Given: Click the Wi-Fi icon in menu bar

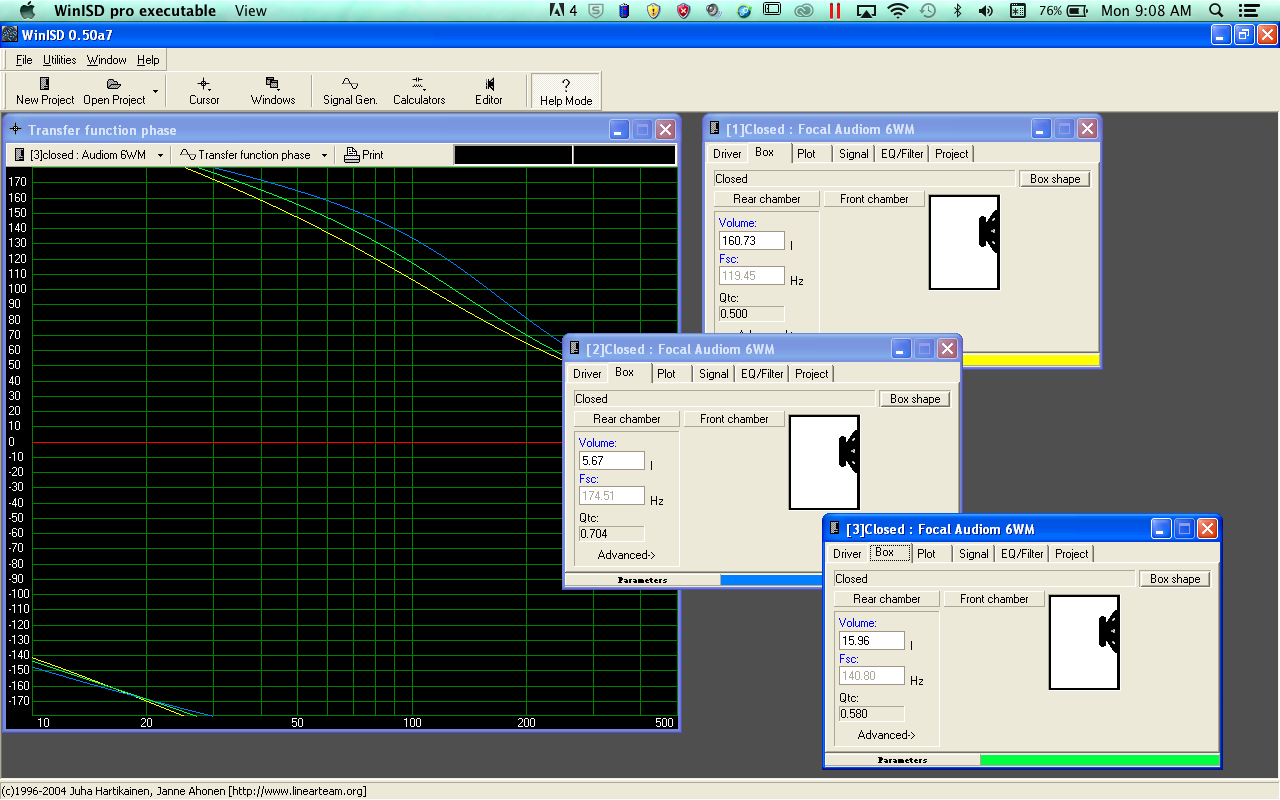Looking at the screenshot, I should tap(898, 11).
